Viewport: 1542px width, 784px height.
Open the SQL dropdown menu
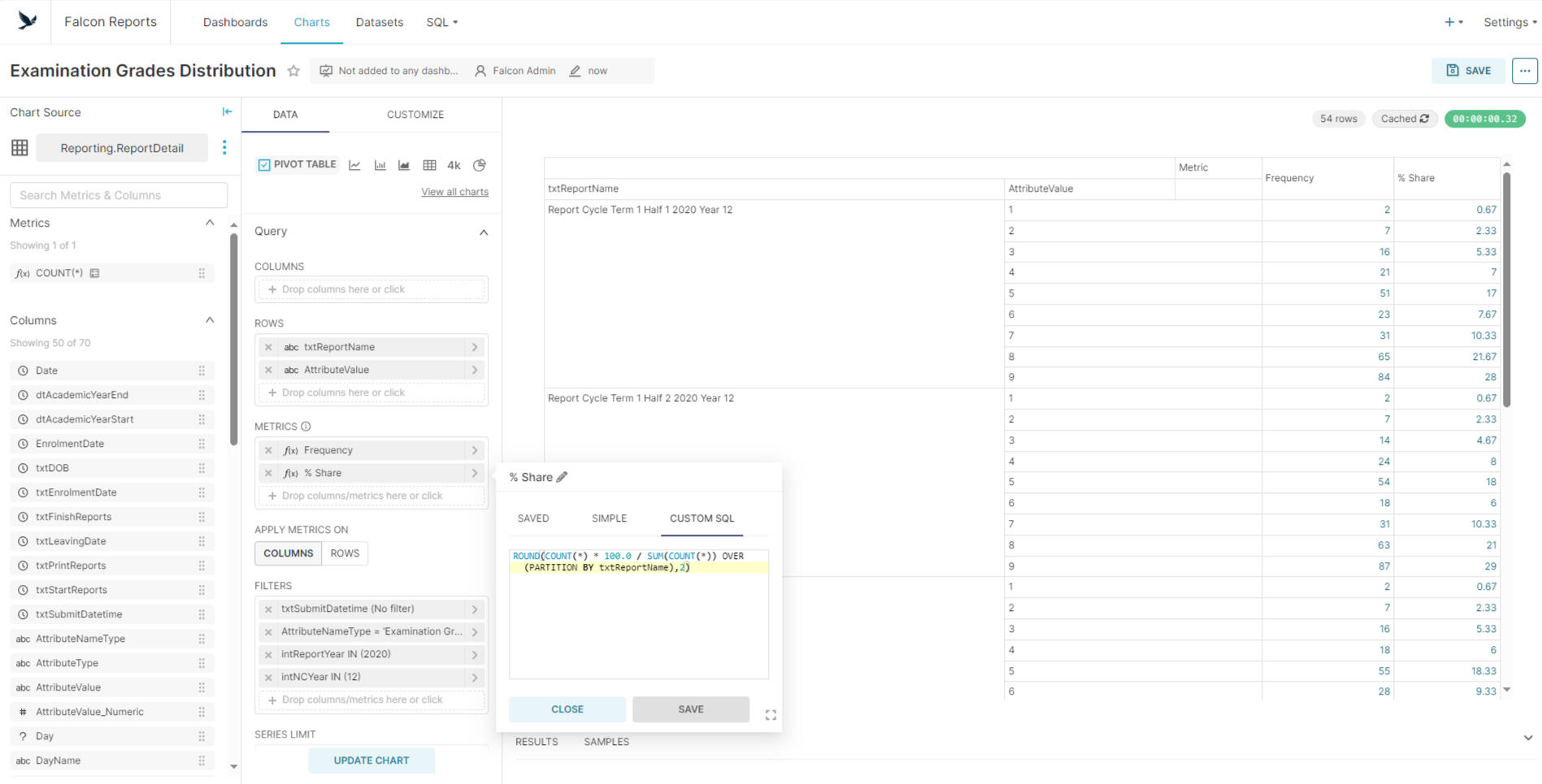pyautogui.click(x=441, y=22)
